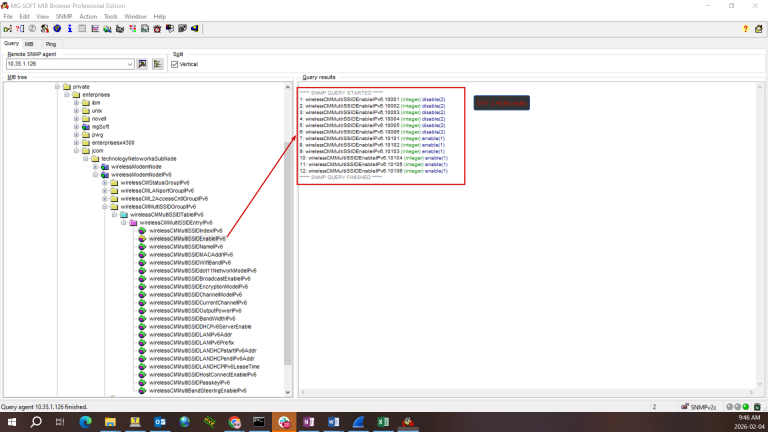The image size is (768, 432).
Task: Collapse the jcom tree node
Action: (x=76, y=151)
